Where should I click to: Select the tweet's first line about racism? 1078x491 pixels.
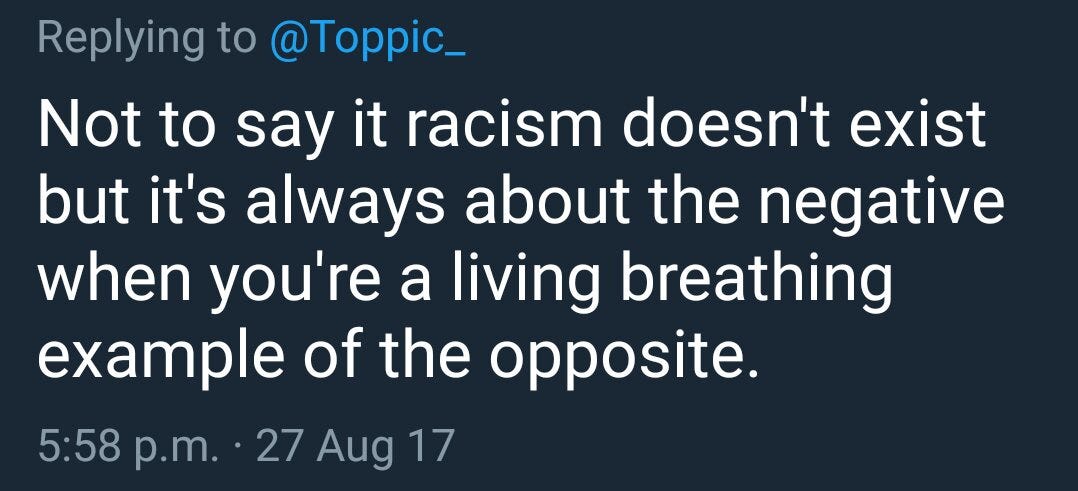[512, 127]
